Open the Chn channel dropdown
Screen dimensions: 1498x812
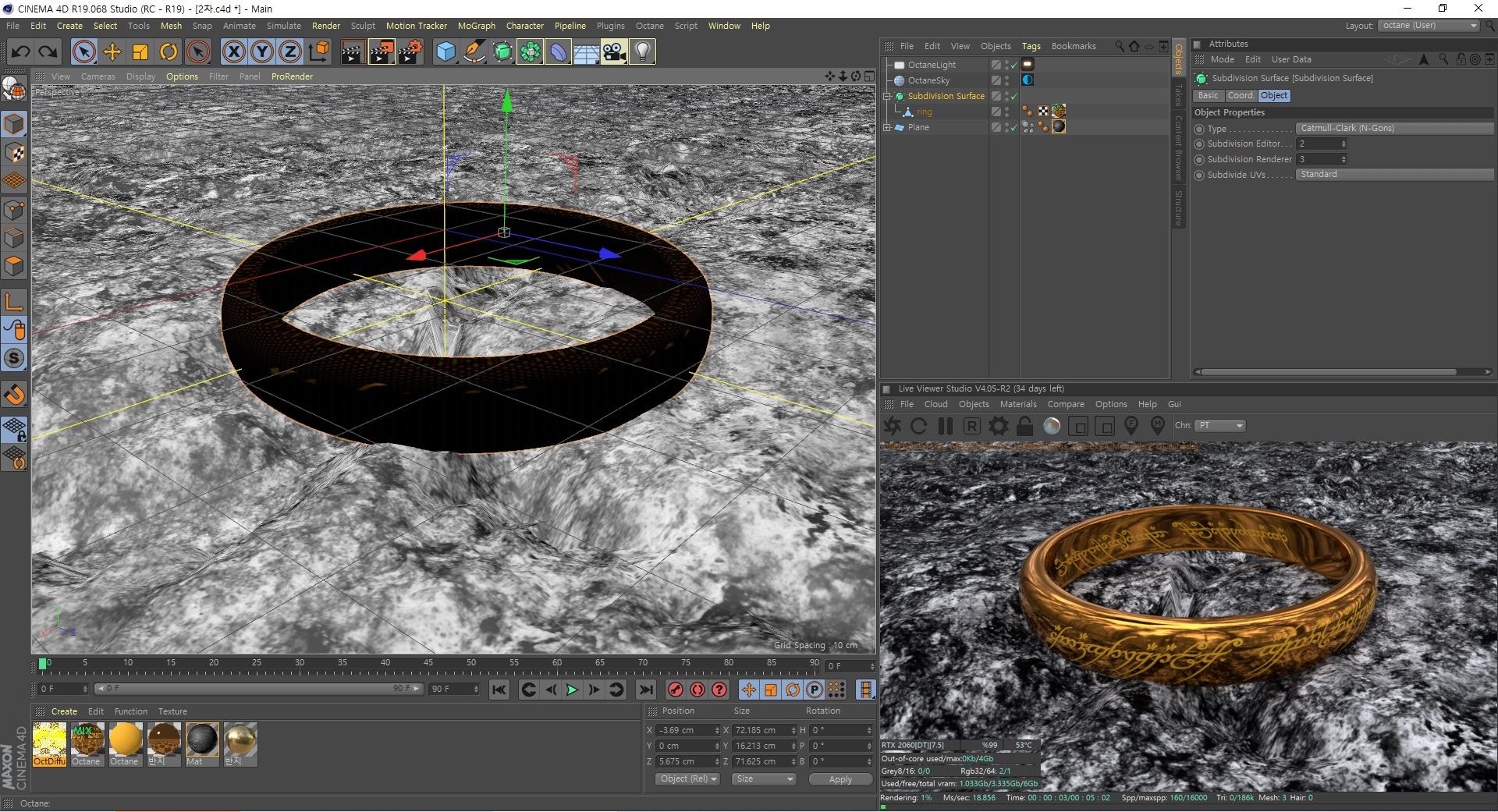pos(1221,425)
